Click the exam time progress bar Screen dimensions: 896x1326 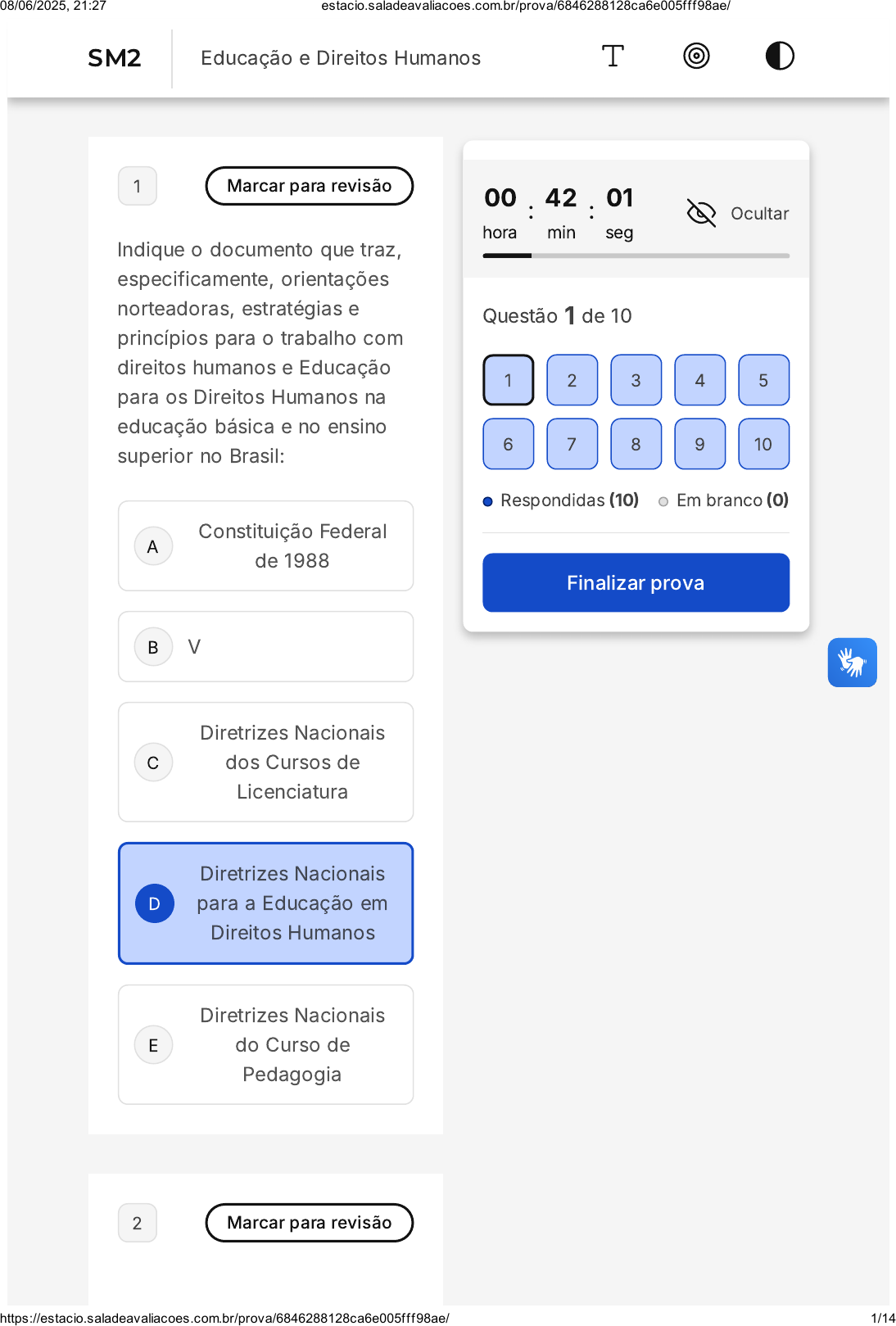pos(636,256)
